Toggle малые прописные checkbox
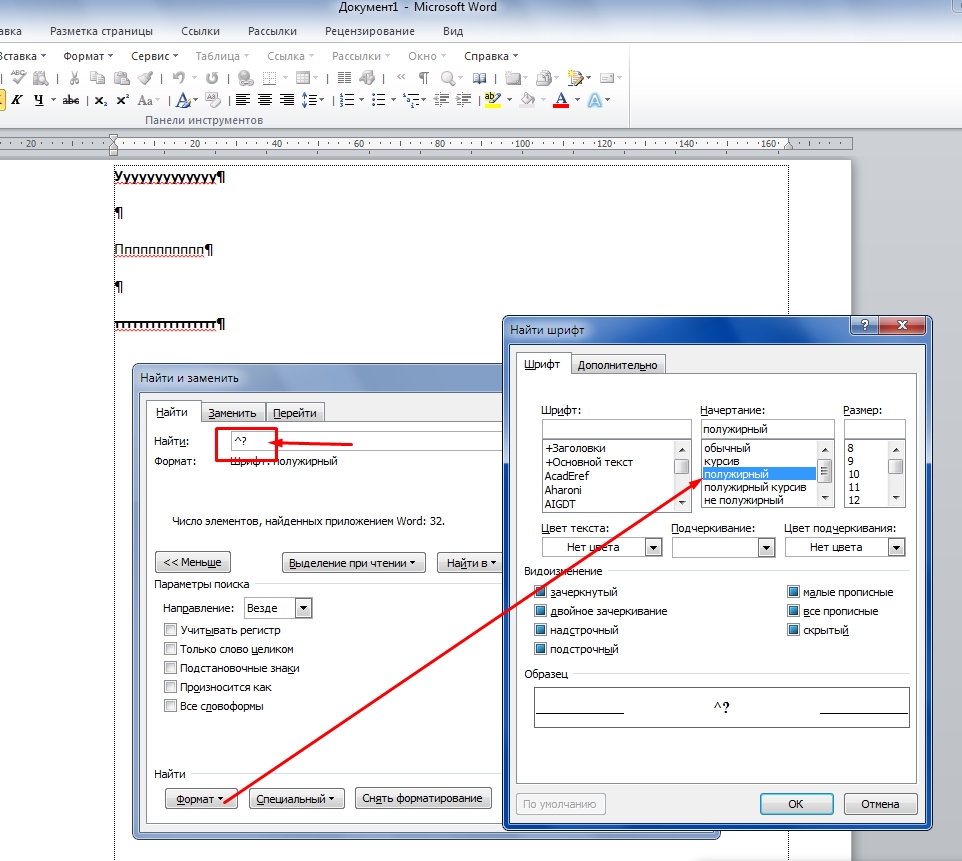The height and width of the screenshot is (861, 962). coord(793,592)
